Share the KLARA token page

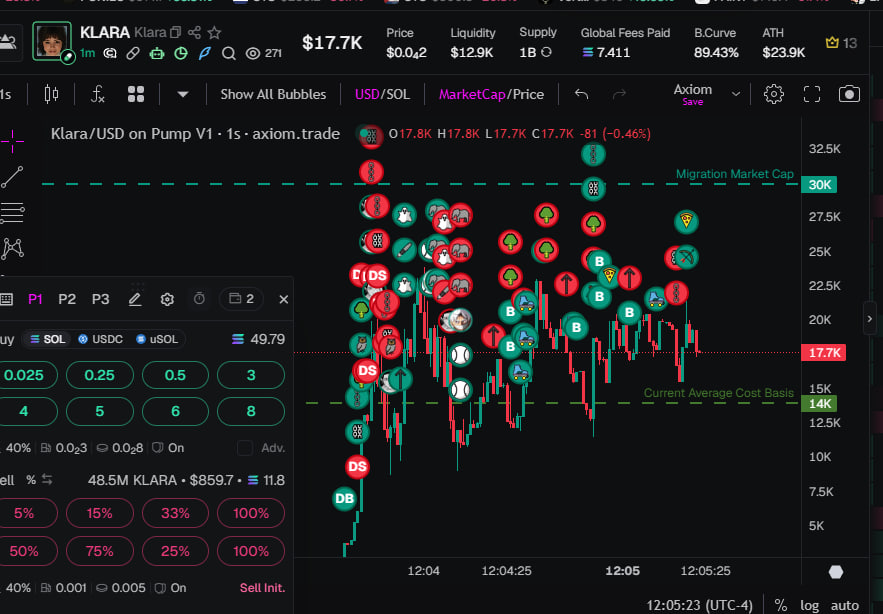point(194,32)
